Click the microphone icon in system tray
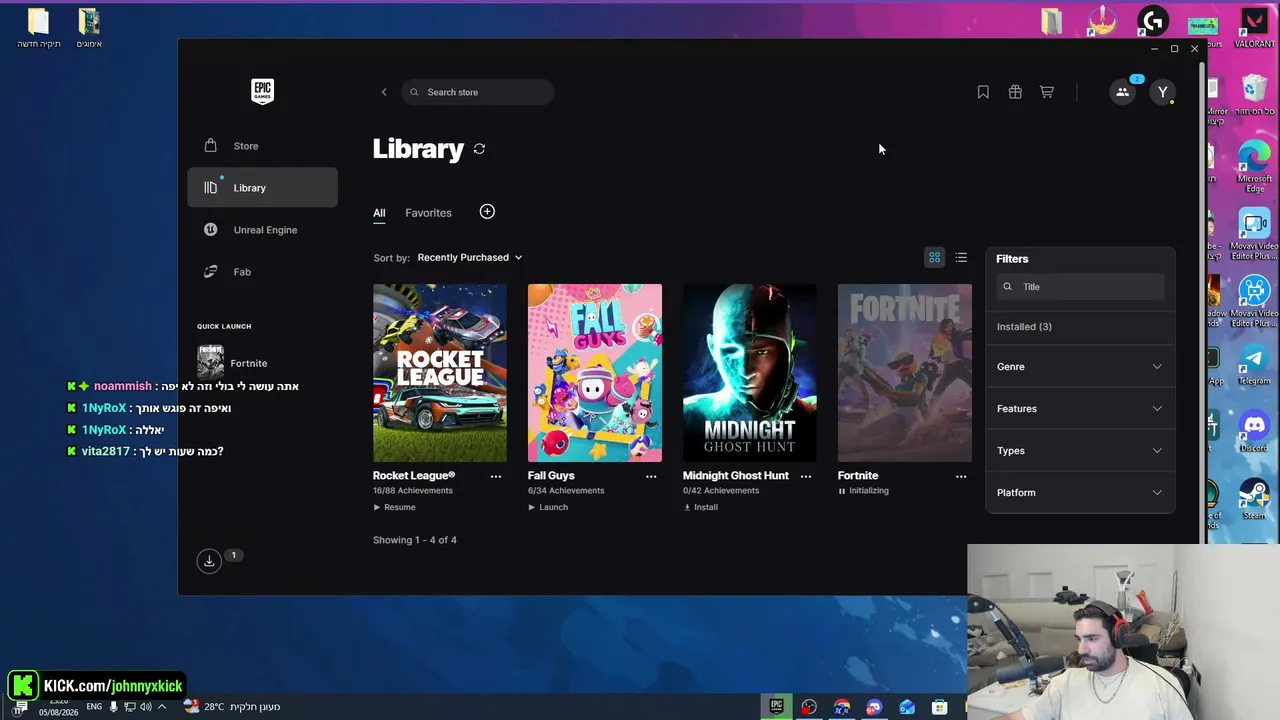 pyautogui.click(x=113, y=707)
